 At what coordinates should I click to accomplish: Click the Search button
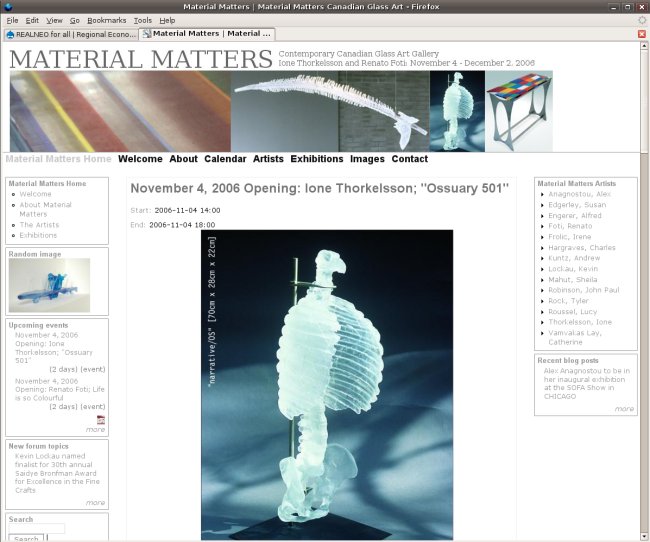(26, 538)
